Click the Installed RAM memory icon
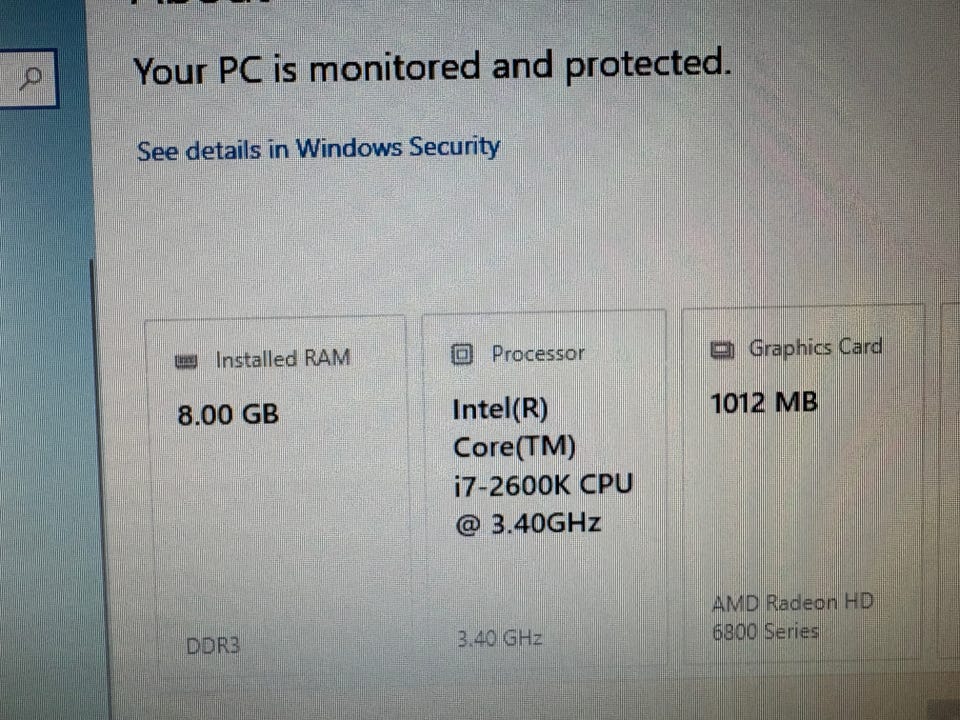The height and width of the screenshot is (720, 960). pos(187,360)
